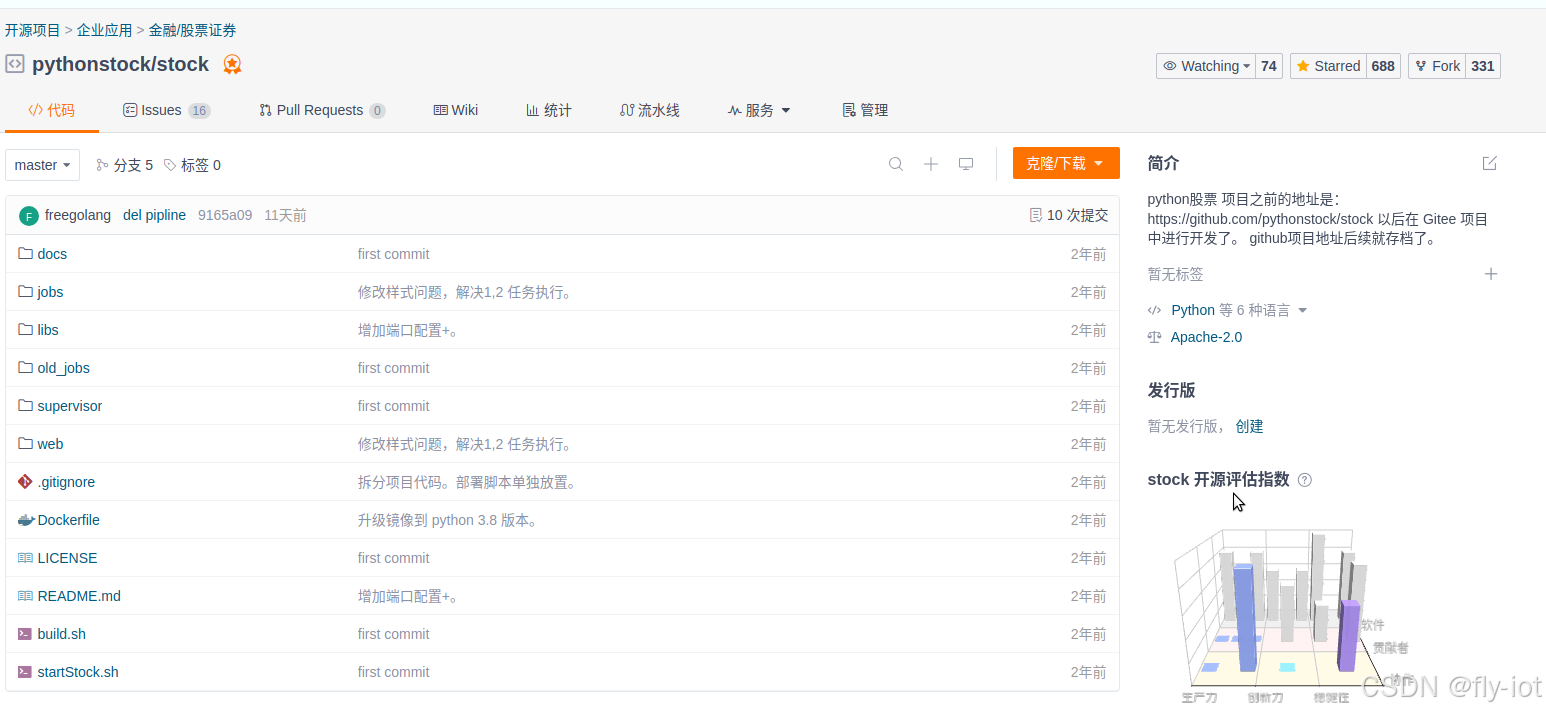
Task: Click the search magnifier icon
Action: click(x=896, y=164)
